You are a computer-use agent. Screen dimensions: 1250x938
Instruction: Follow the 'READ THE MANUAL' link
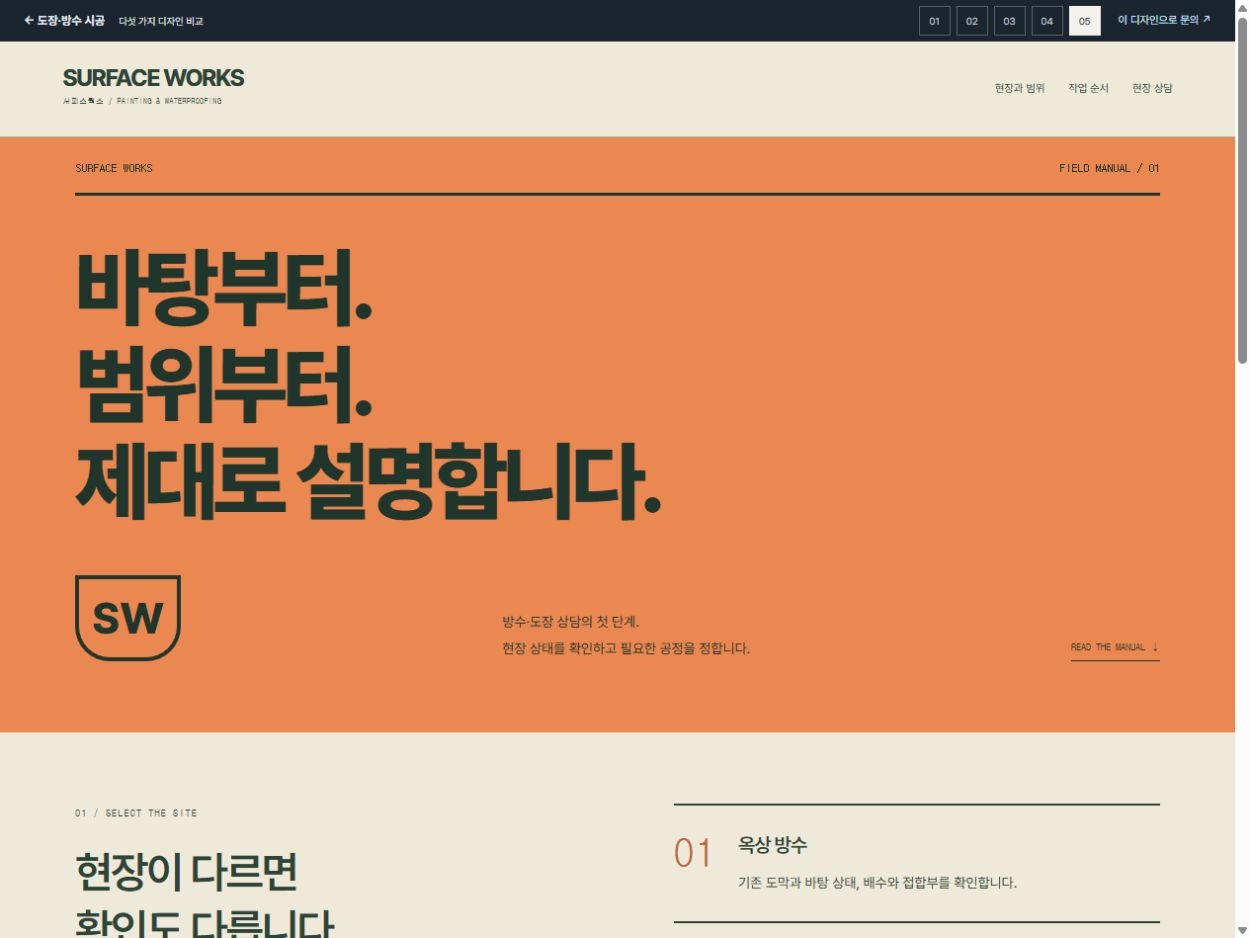pyautogui.click(x=1115, y=648)
